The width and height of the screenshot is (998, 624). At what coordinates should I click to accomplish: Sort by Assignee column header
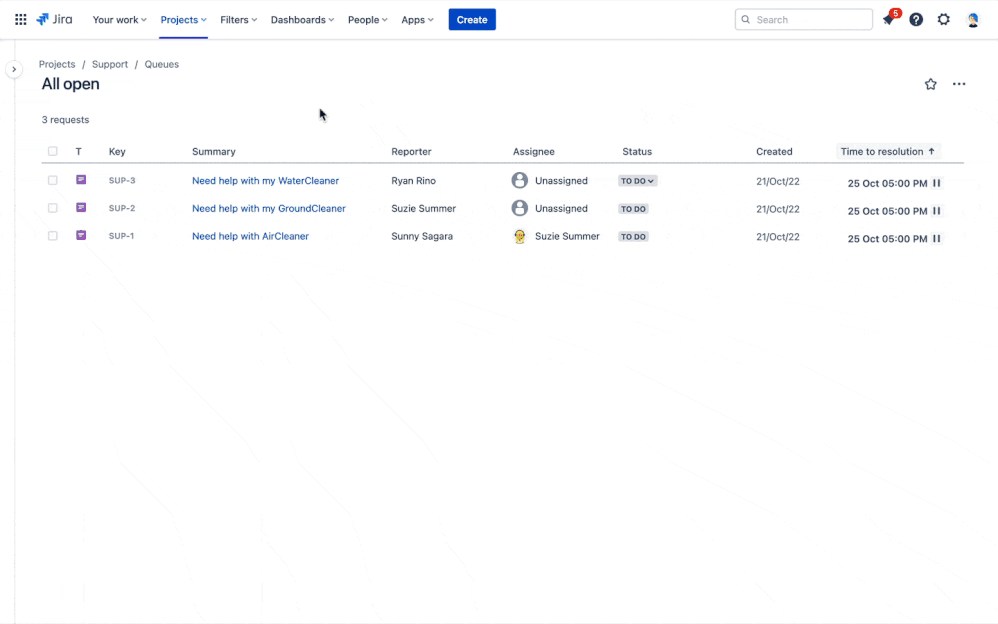pos(533,152)
